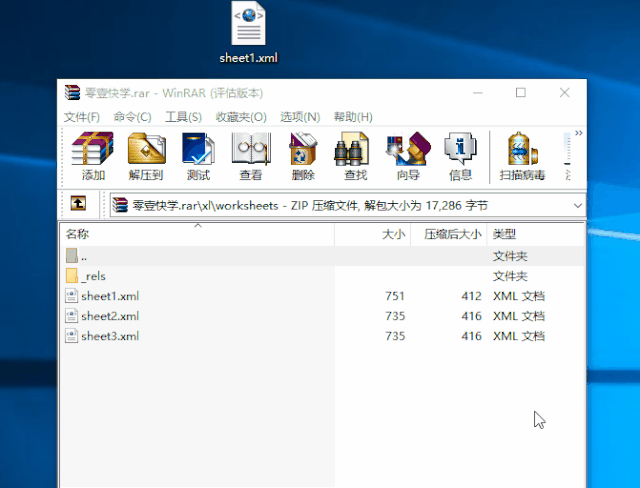Expand the toolbar overflow chevron
The image size is (640, 488).
point(578,133)
